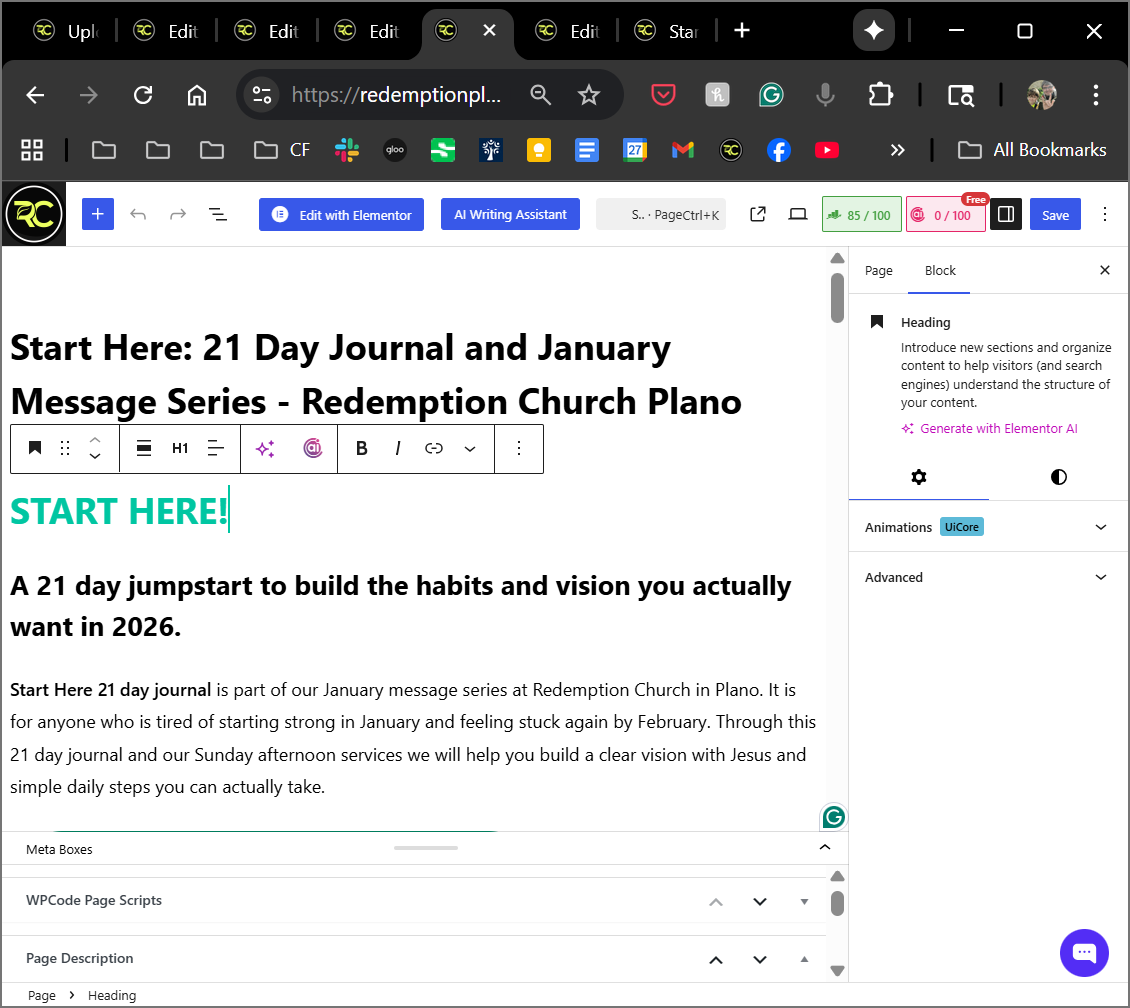Open the view page external link icon

758,214
